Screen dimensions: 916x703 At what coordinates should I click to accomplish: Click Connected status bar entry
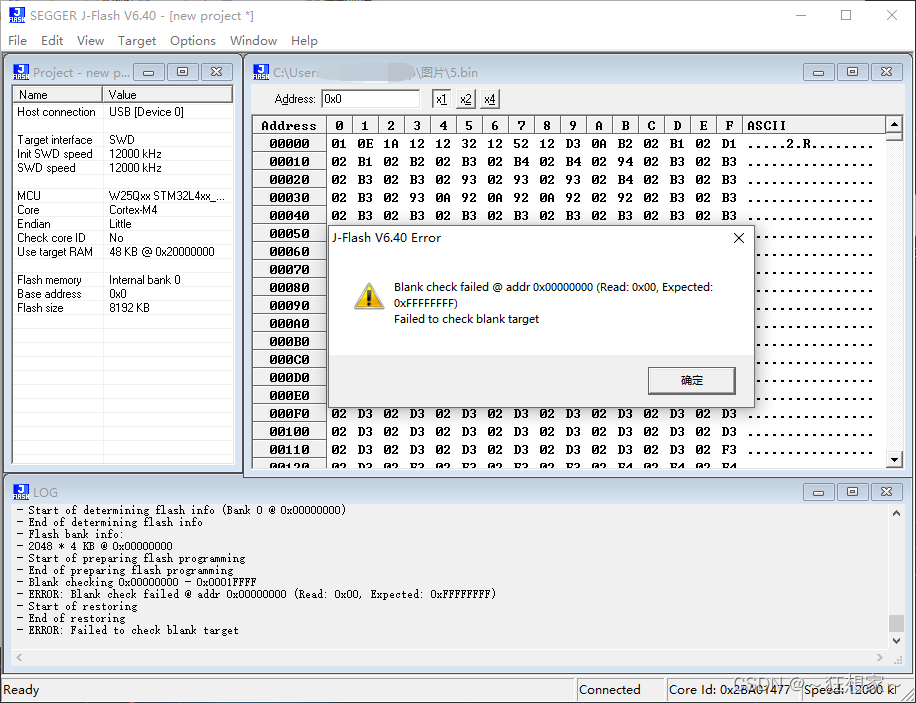click(x=620, y=690)
